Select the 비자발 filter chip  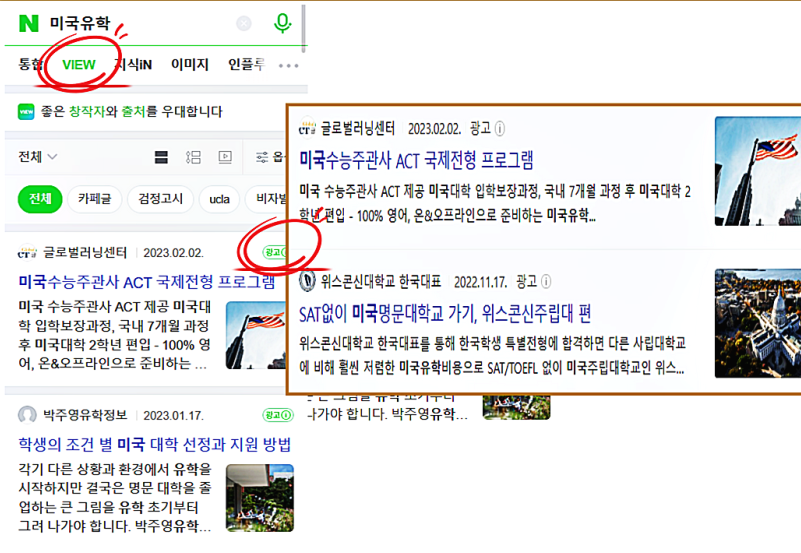[x=266, y=199]
